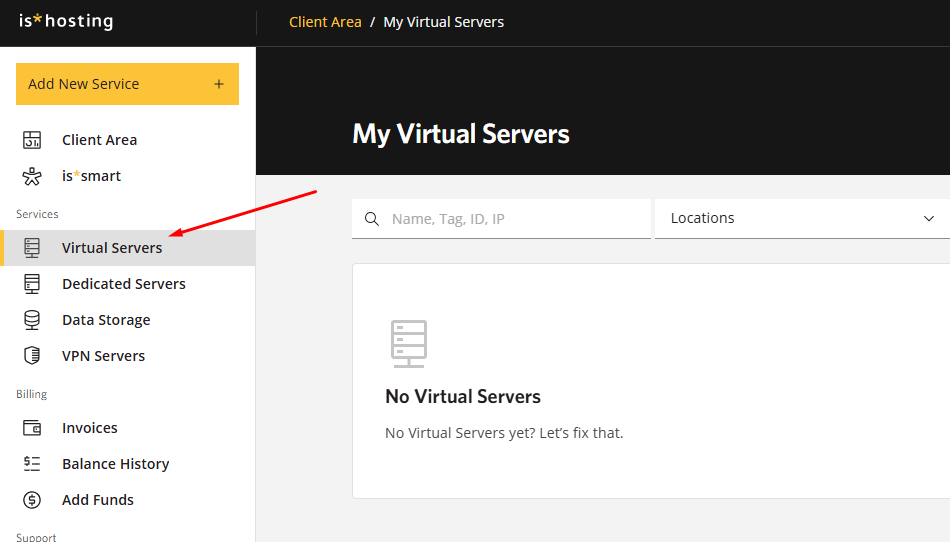This screenshot has width=950, height=542.
Task: Go to the is*hosting logo home
Action: tap(66, 21)
